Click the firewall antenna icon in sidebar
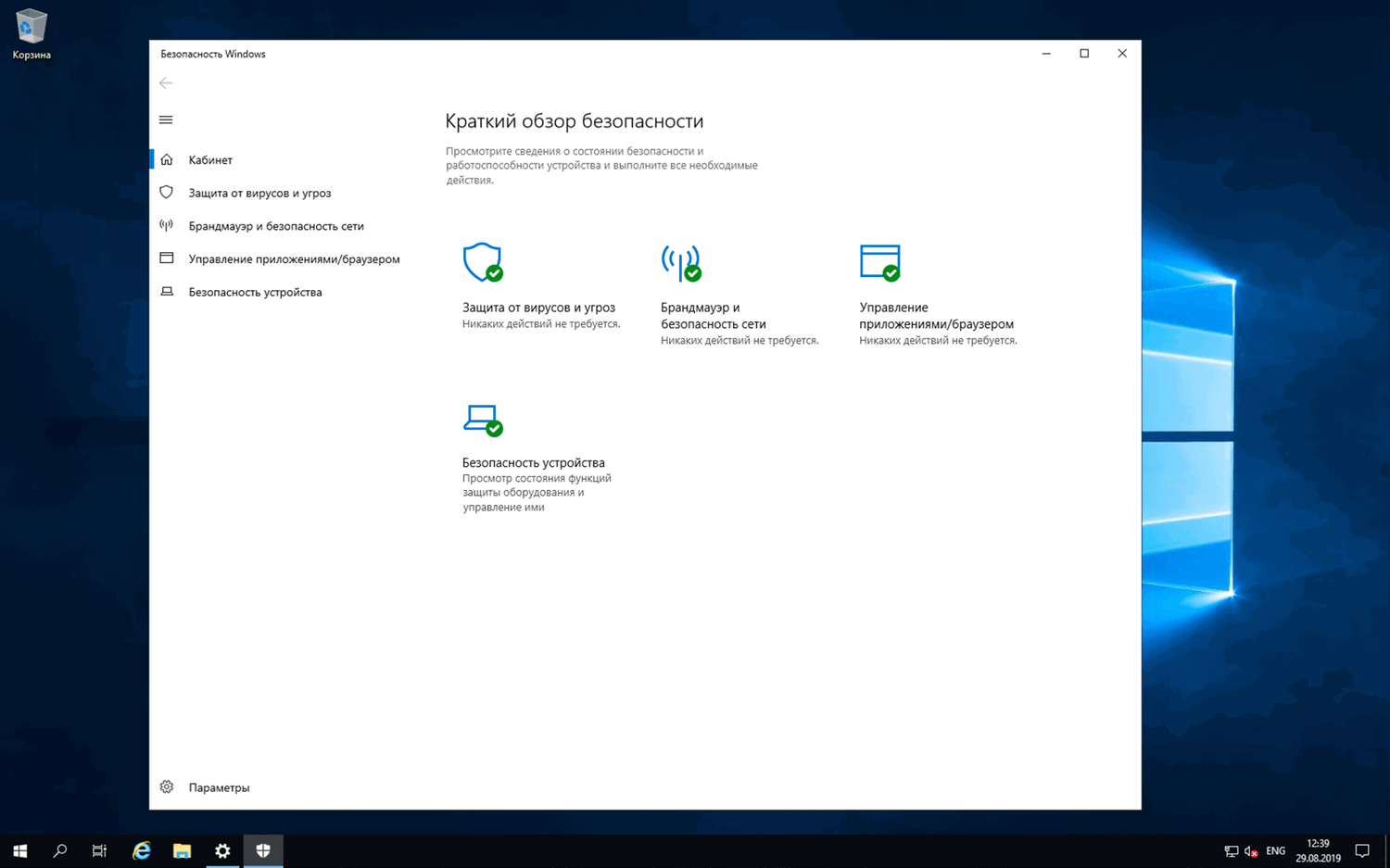The image size is (1390, 868). point(167,225)
